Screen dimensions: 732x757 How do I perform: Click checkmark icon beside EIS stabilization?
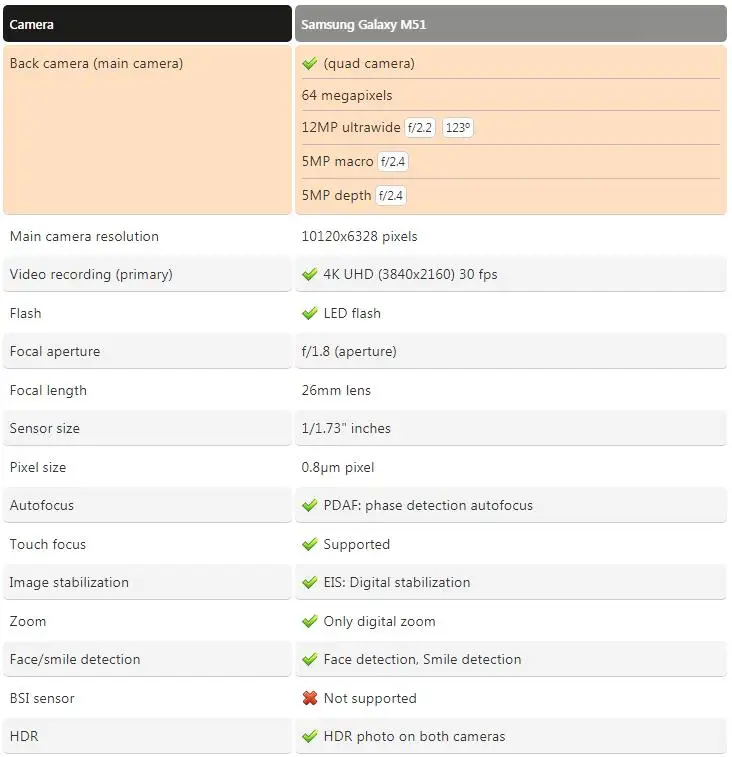point(310,582)
